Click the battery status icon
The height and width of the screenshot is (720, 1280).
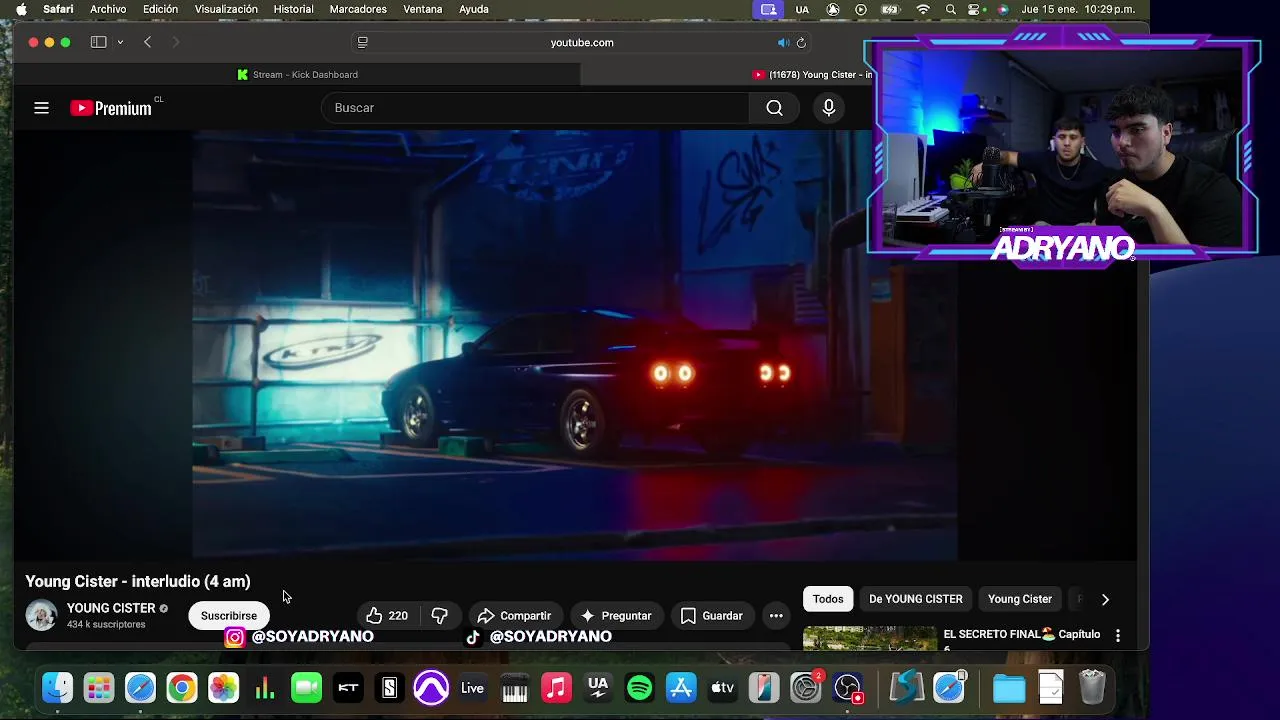point(890,9)
